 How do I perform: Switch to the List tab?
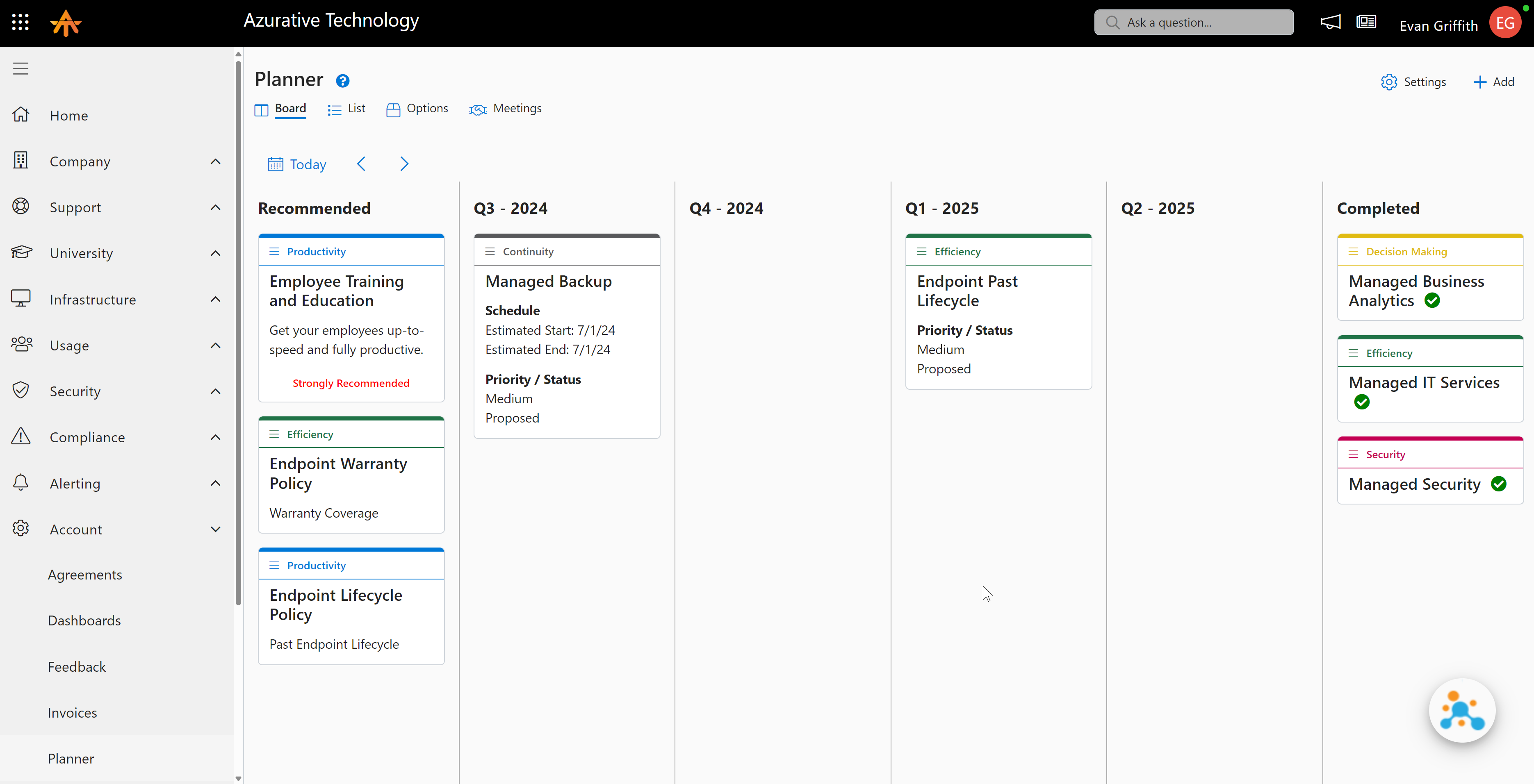346,109
